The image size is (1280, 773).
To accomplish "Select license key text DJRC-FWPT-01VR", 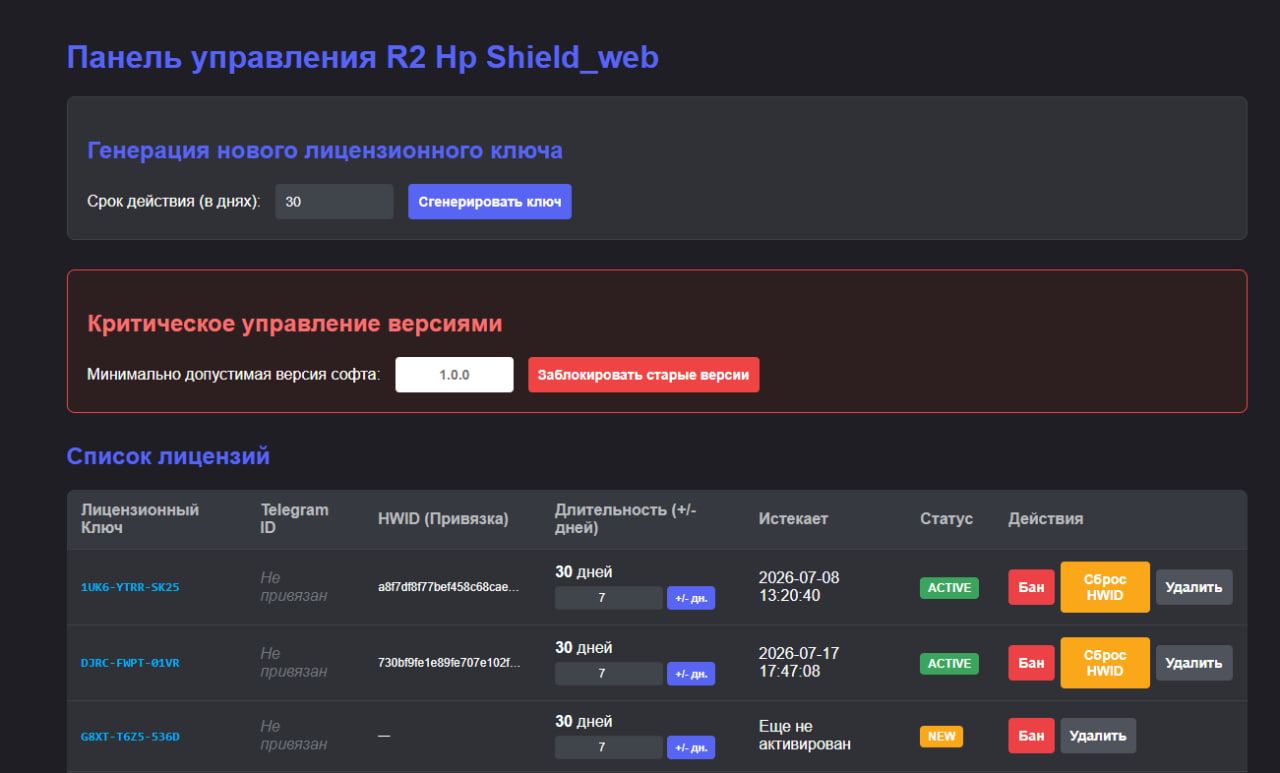I will [x=130, y=662].
